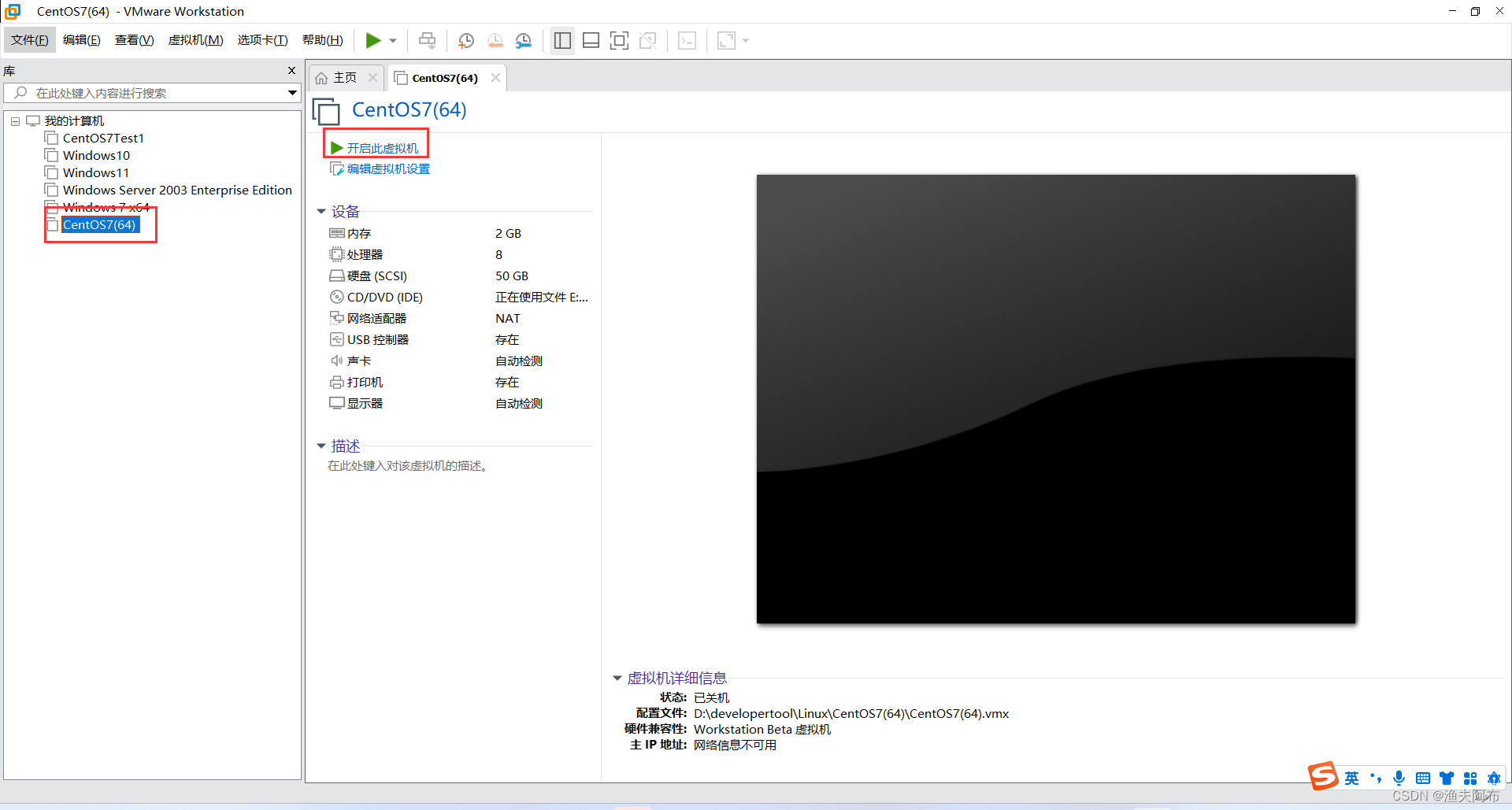Open the 虚拟机(M) menu
This screenshot has height=810, width=1512.
click(196, 40)
